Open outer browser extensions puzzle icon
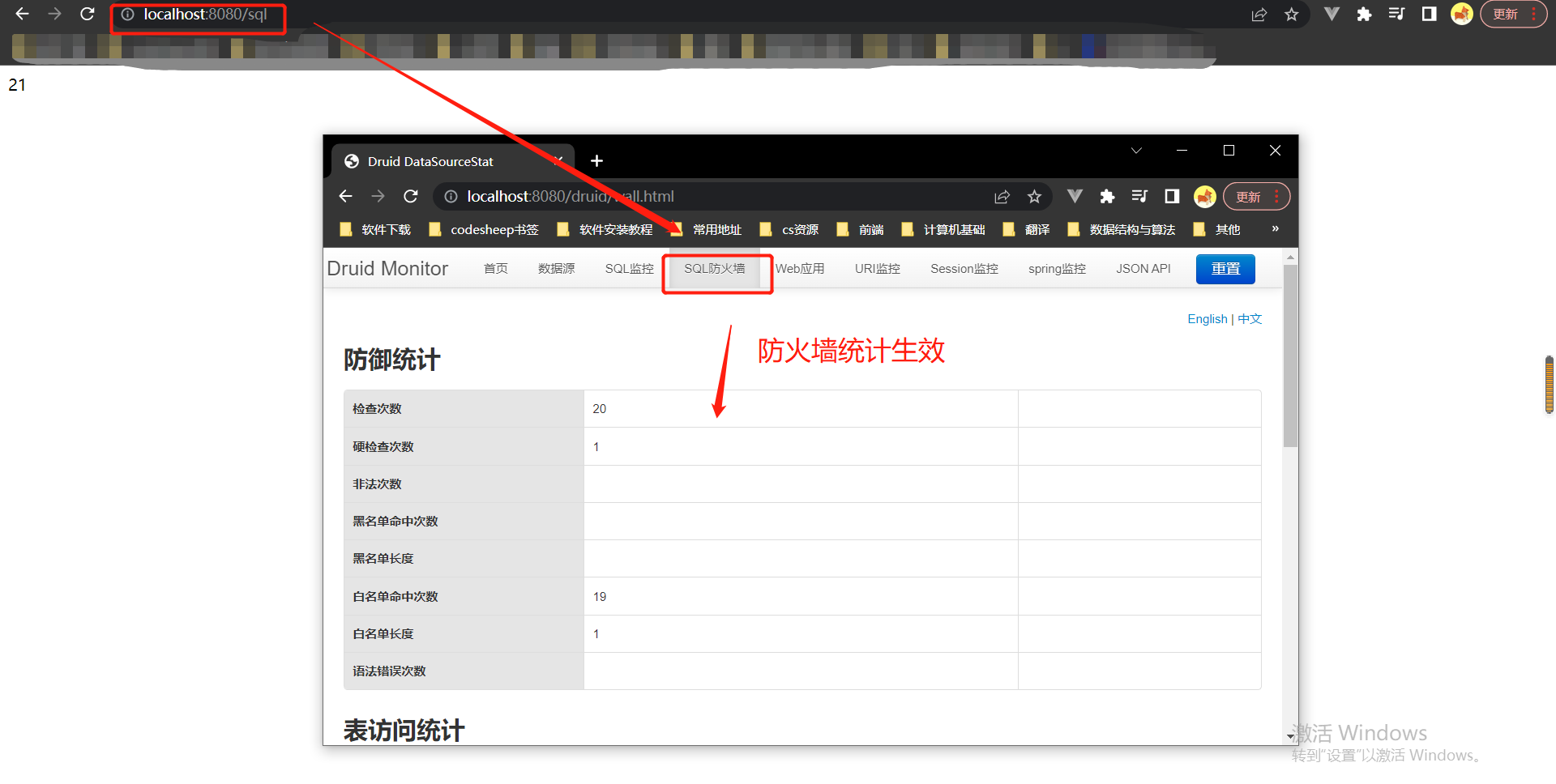The height and width of the screenshot is (784, 1556). click(x=1364, y=14)
